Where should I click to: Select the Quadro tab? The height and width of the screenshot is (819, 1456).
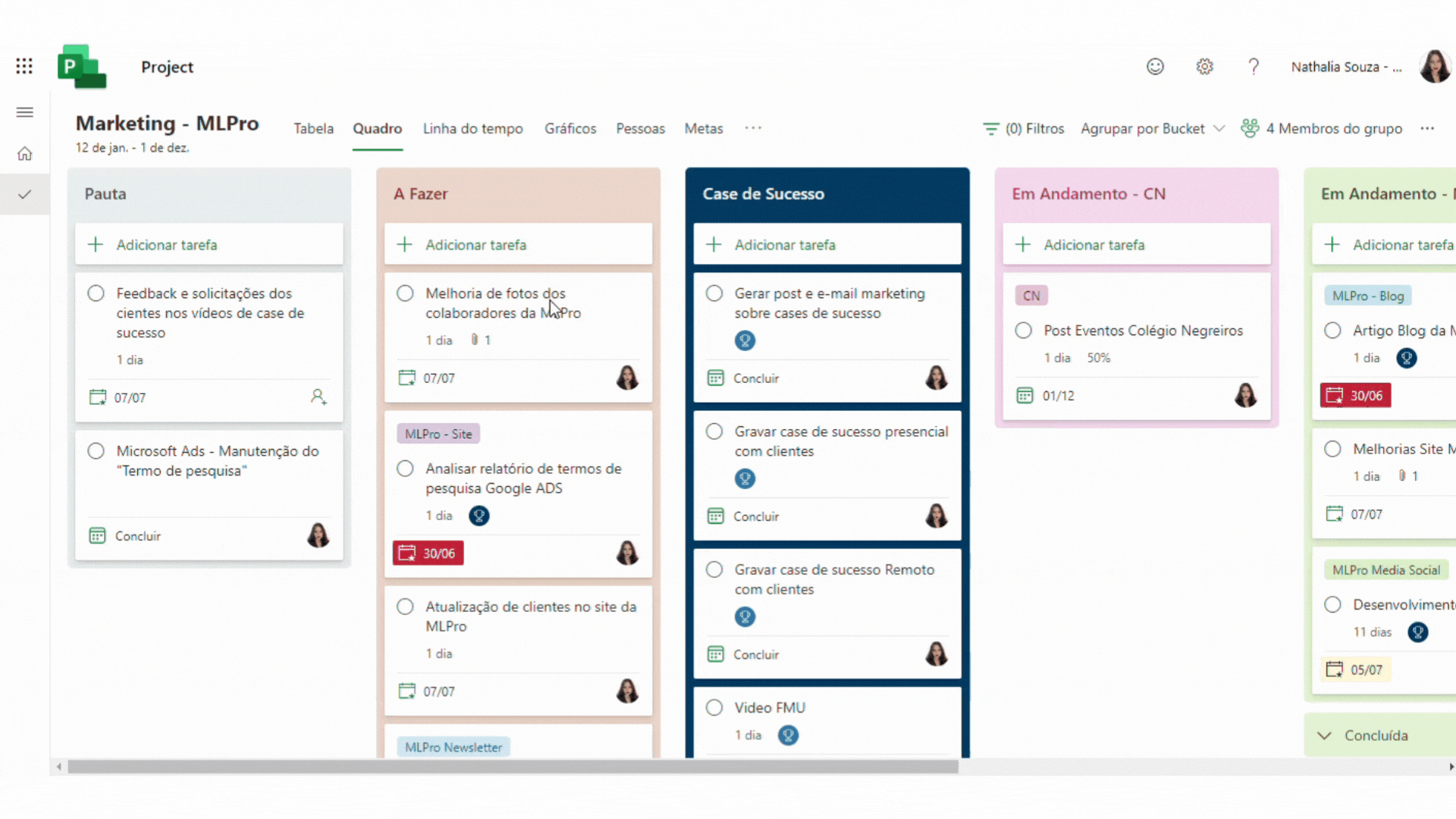[377, 129]
